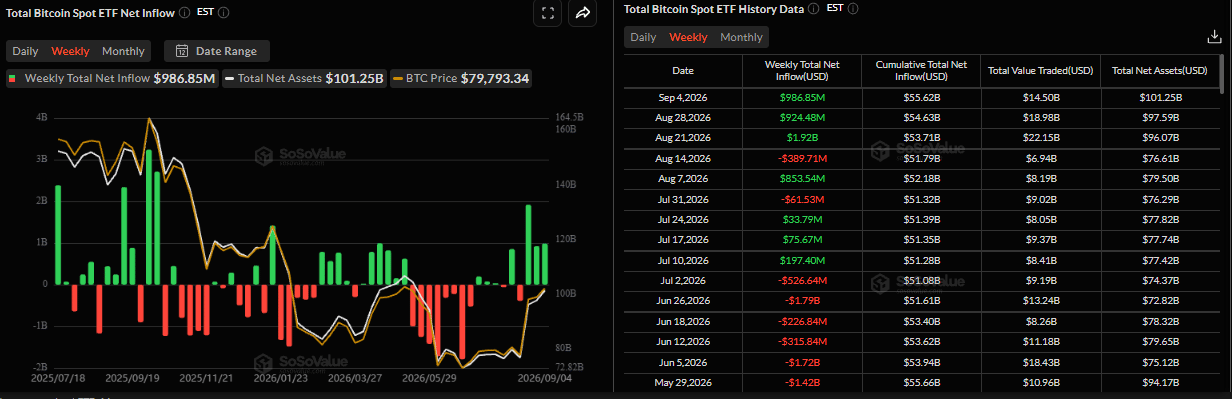Click the -$61.53M outflow value
This screenshot has width=1232, height=399.
click(x=802, y=199)
